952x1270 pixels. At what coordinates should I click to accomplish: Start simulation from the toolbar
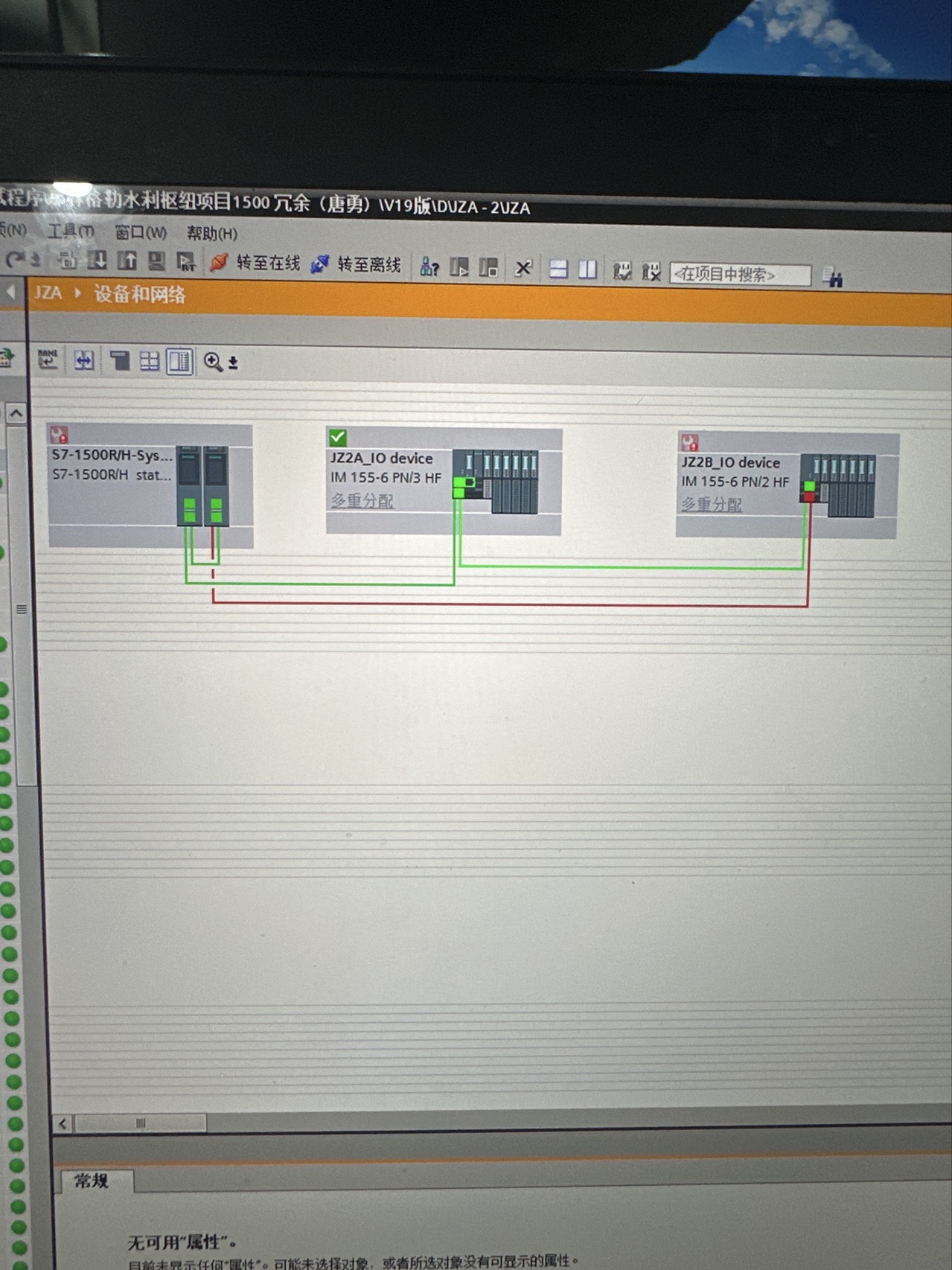tap(156, 261)
